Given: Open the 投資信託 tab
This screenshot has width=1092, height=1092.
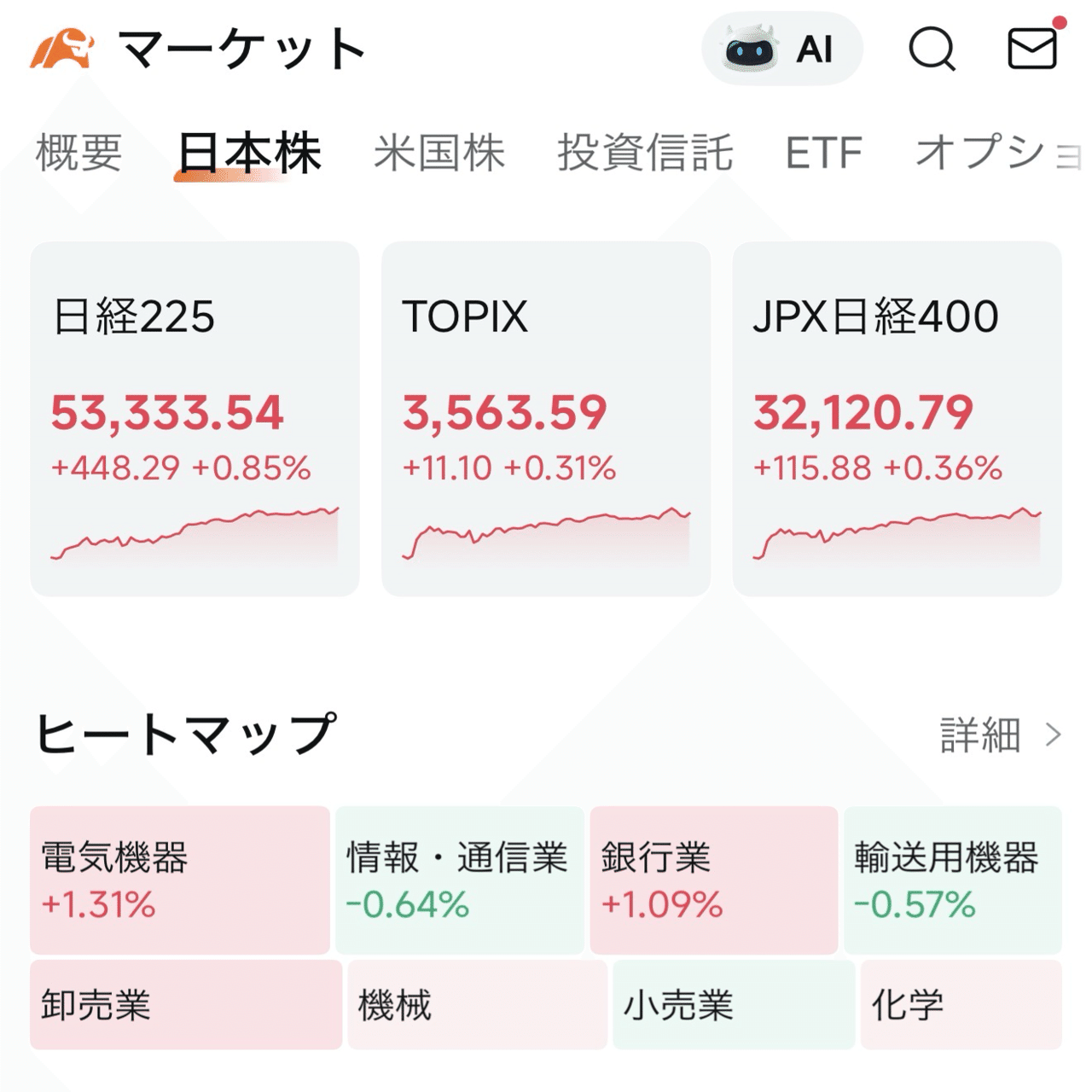Looking at the screenshot, I should [x=645, y=152].
